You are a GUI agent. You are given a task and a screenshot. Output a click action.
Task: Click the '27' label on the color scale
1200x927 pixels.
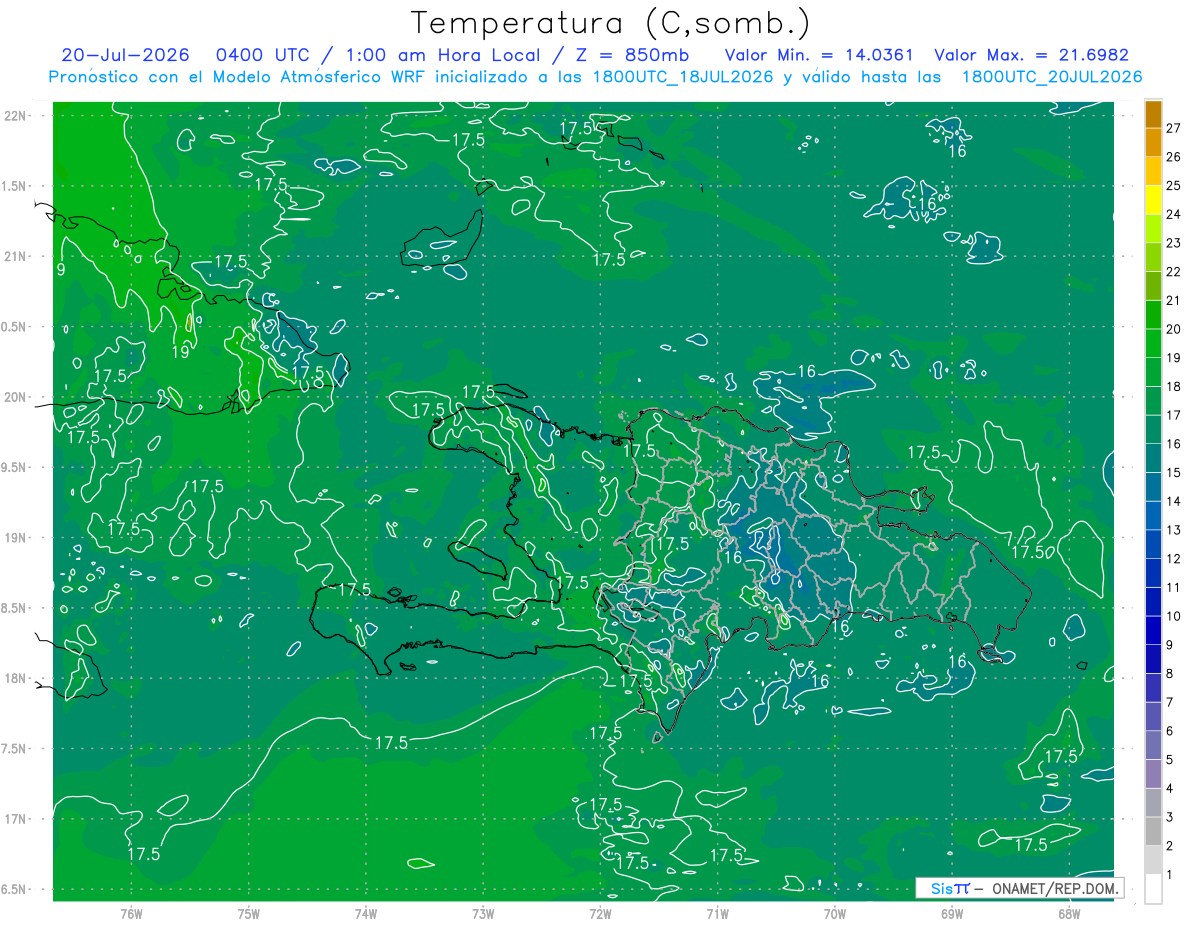tap(1173, 128)
